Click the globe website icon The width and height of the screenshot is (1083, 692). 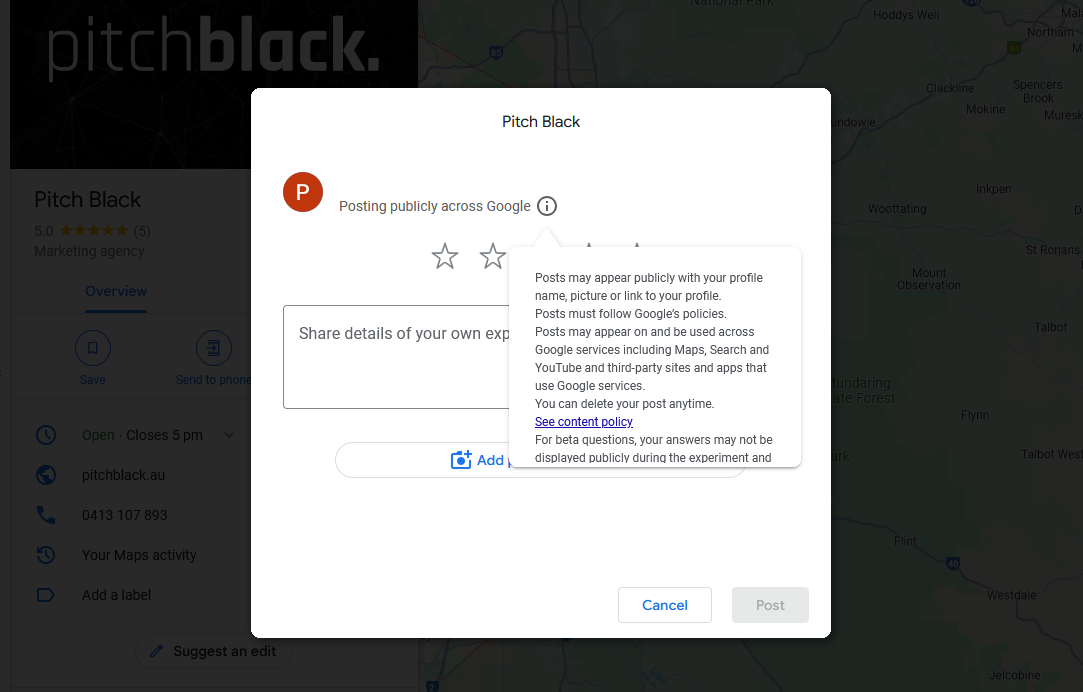pos(46,475)
